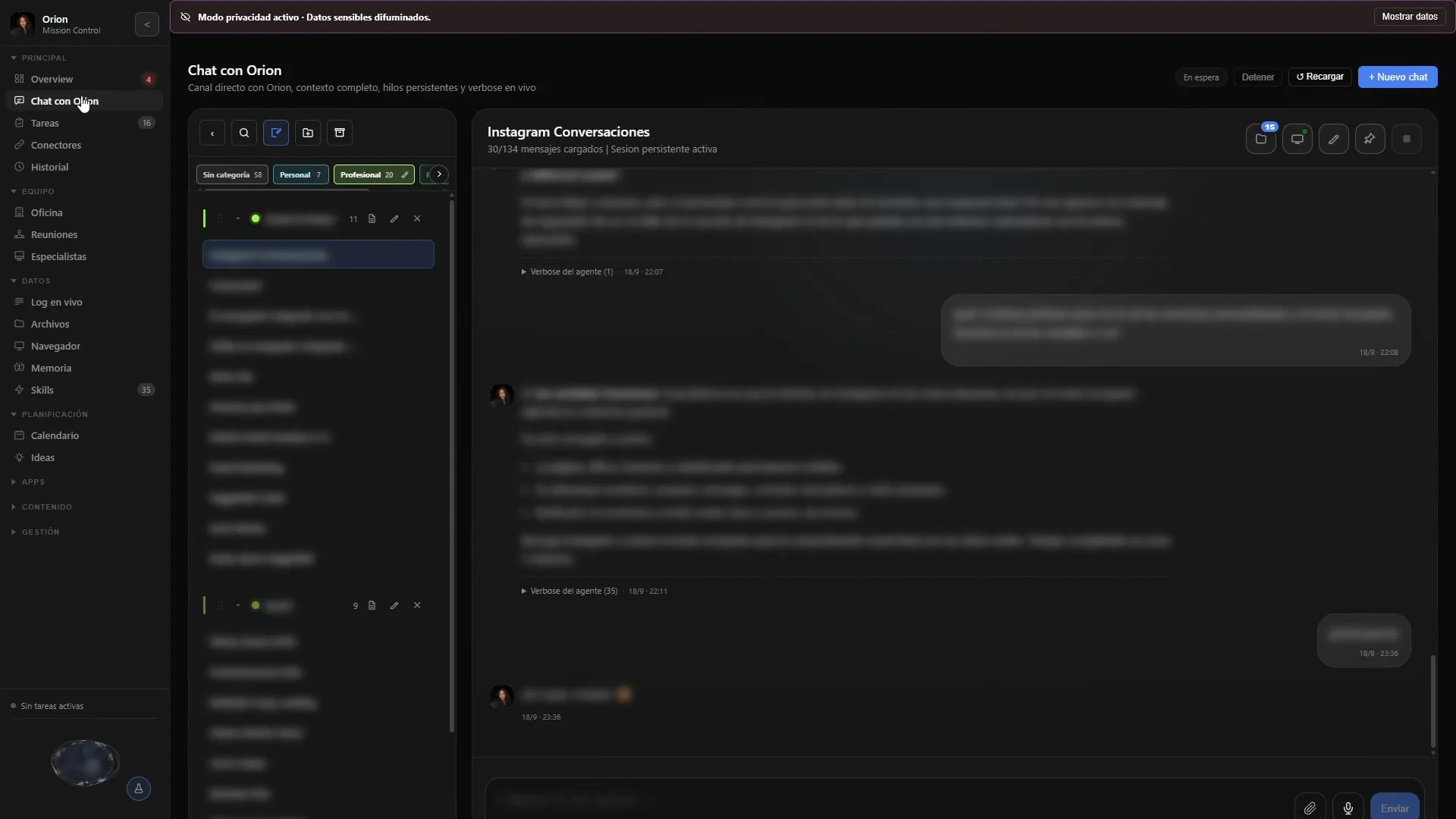The image size is (1456, 819).
Task: Delete the 11-thread group with X icon
Action: coord(417,218)
